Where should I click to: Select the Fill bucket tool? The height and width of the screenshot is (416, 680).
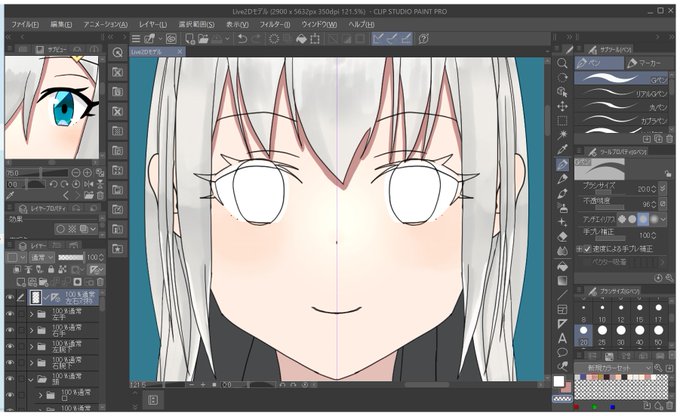tap(562, 266)
